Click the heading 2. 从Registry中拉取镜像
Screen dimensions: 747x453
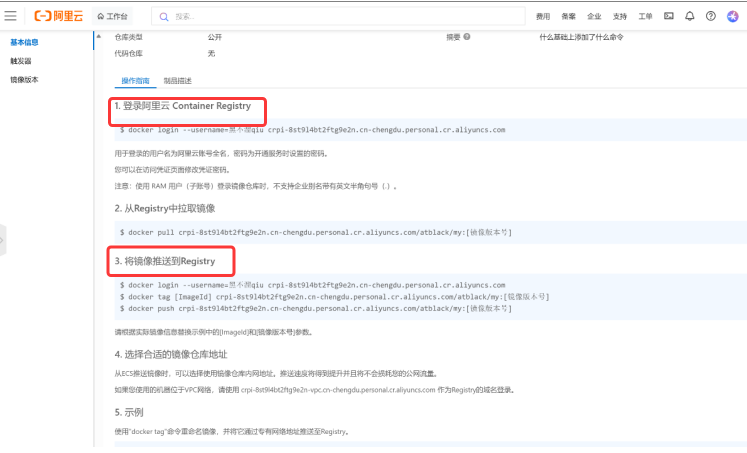click(x=165, y=208)
